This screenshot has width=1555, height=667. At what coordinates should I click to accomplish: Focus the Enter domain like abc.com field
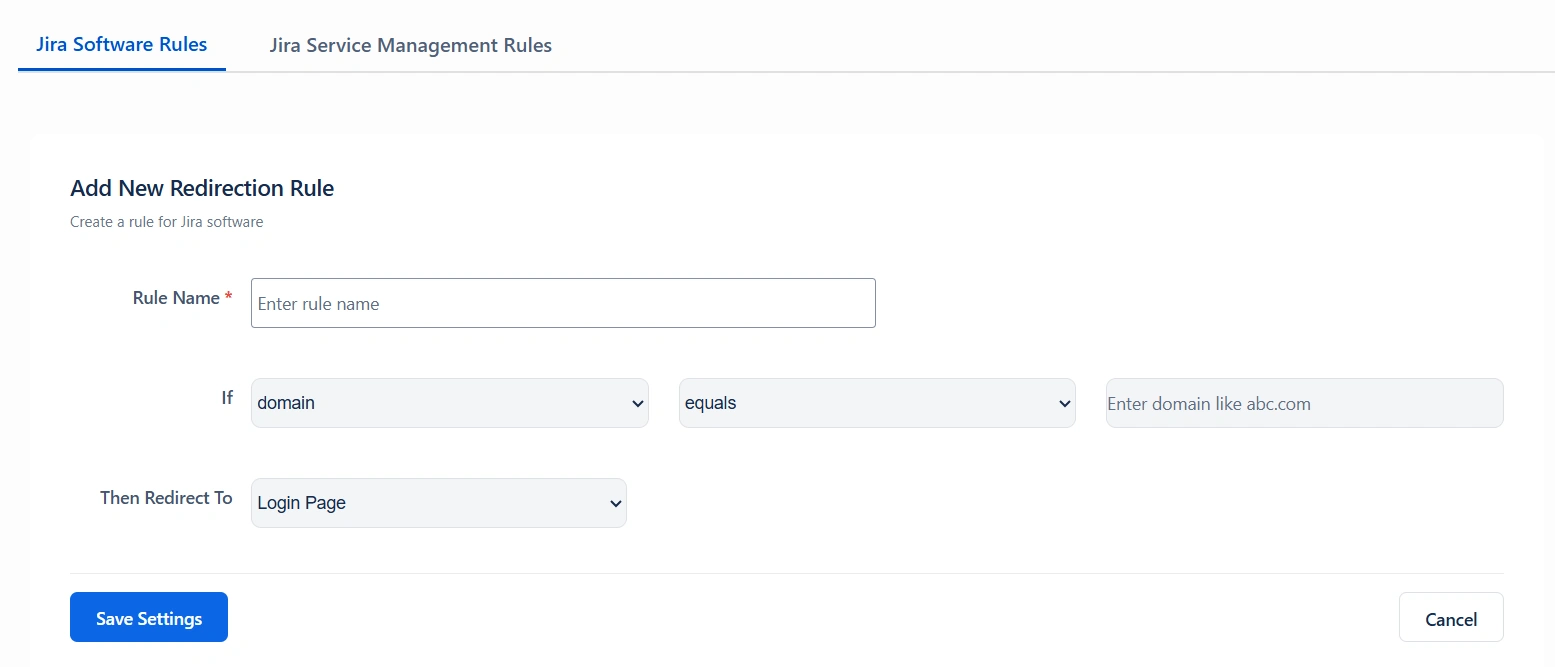tap(1304, 403)
